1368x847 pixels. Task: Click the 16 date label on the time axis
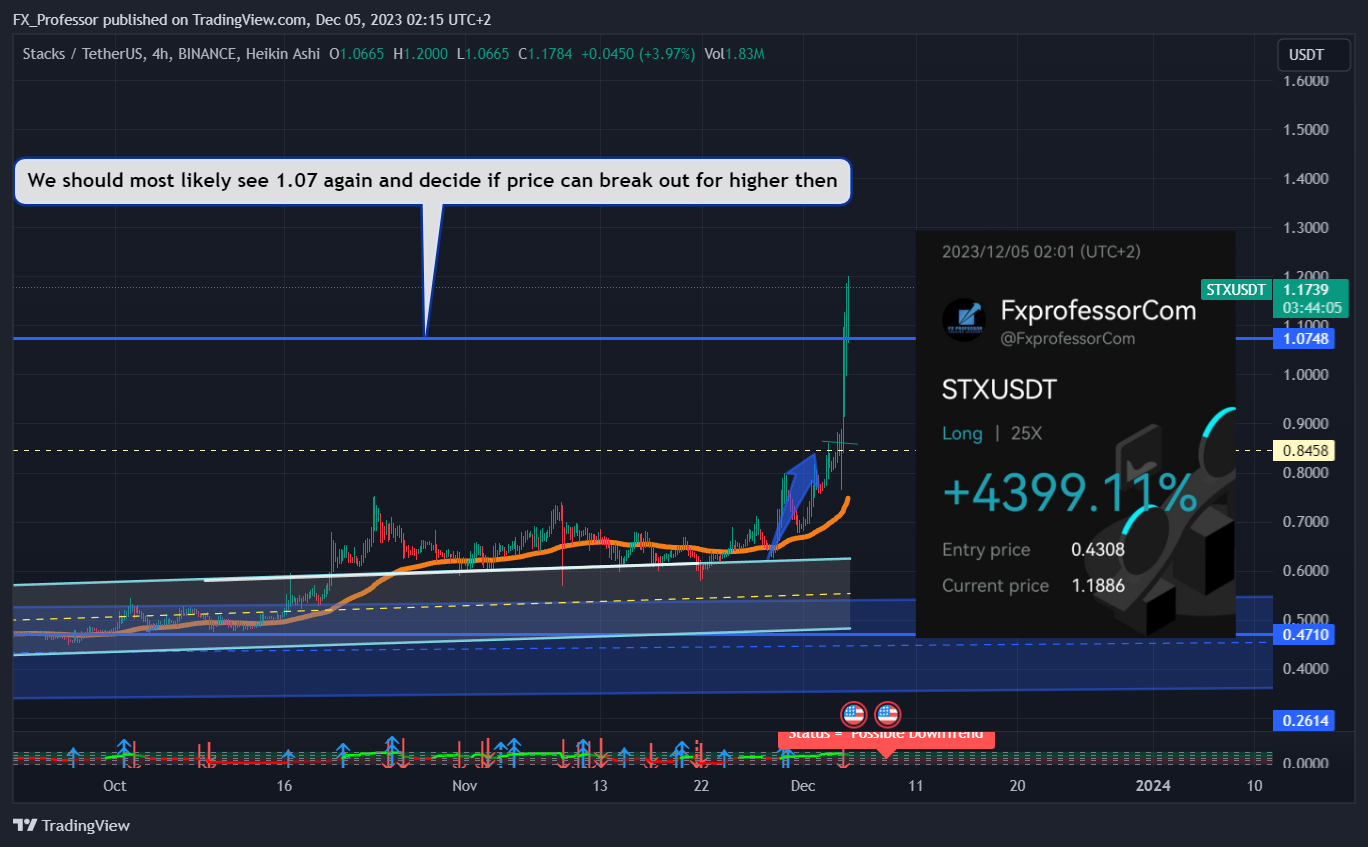pyautogui.click(x=285, y=786)
